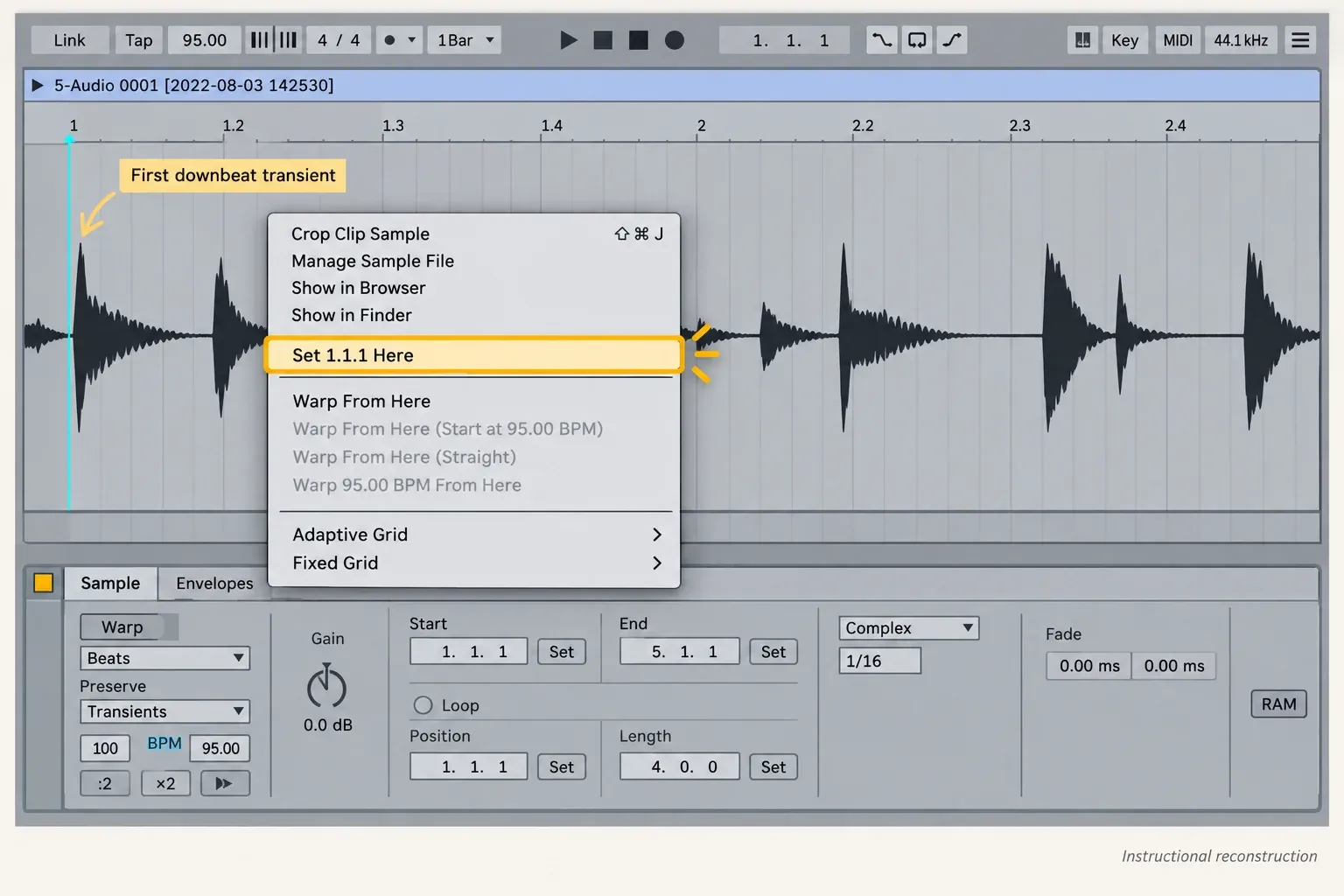Click Set button next to End
Screen dimensions: 1344x896
[773, 652]
